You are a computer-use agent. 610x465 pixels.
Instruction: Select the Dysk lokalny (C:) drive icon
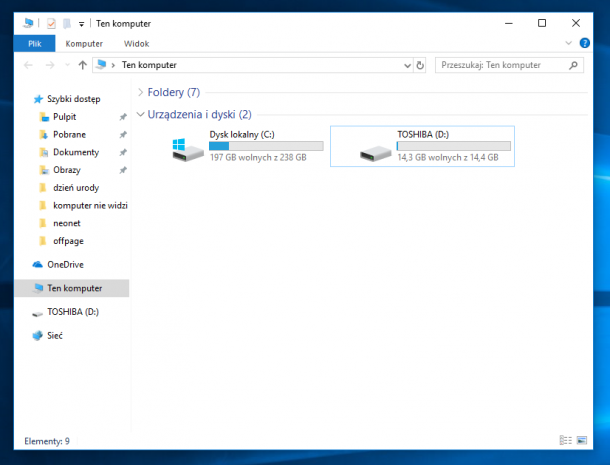point(188,149)
